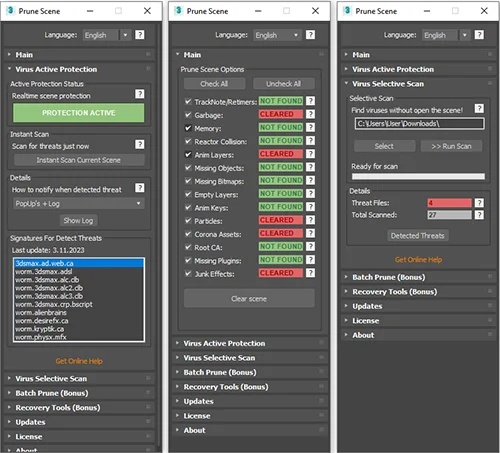Click the Uncheck All button
The height and width of the screenshot is (453, 500).
pos(283,84)
